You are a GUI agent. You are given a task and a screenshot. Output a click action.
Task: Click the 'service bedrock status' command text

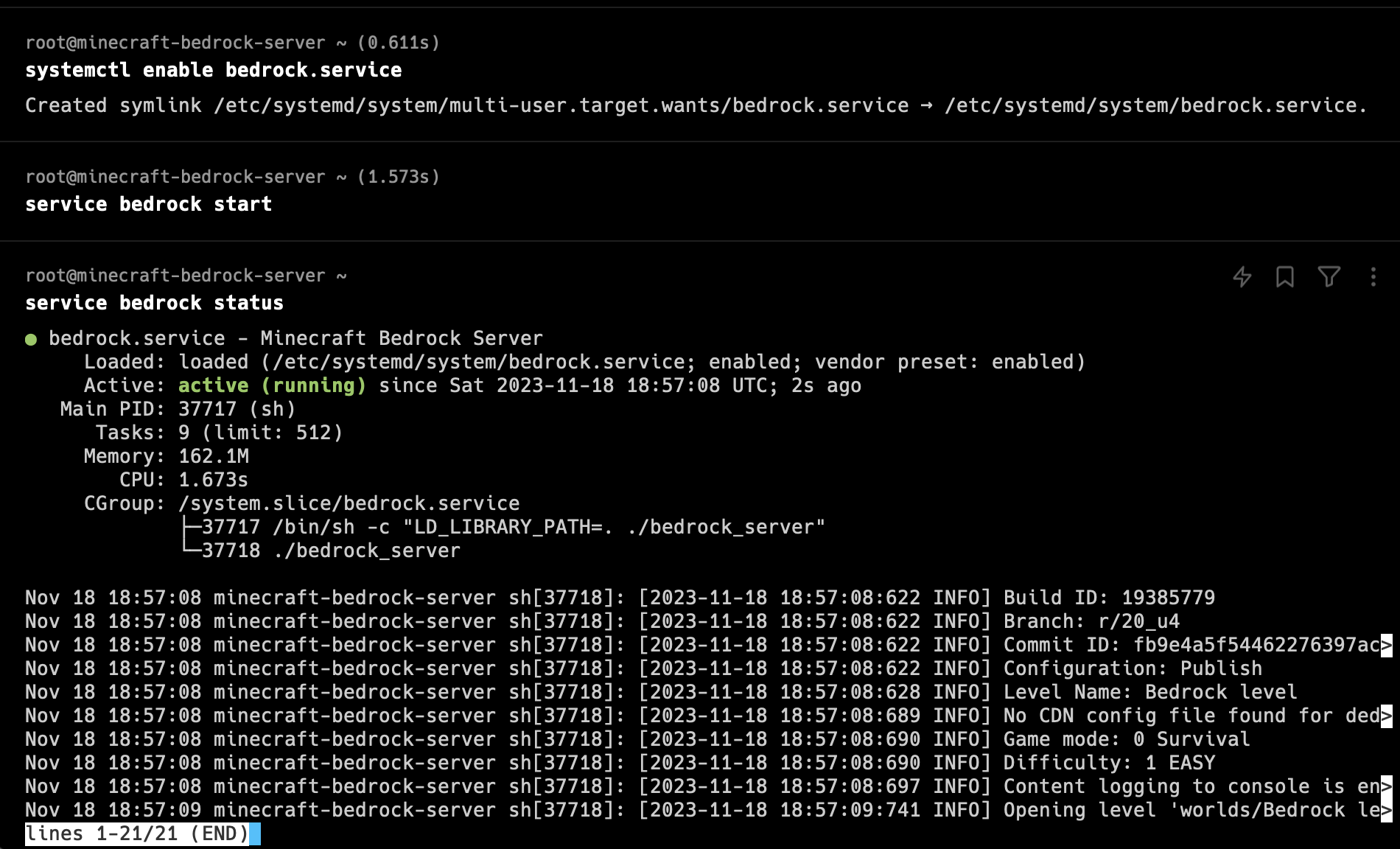[155, 303]
